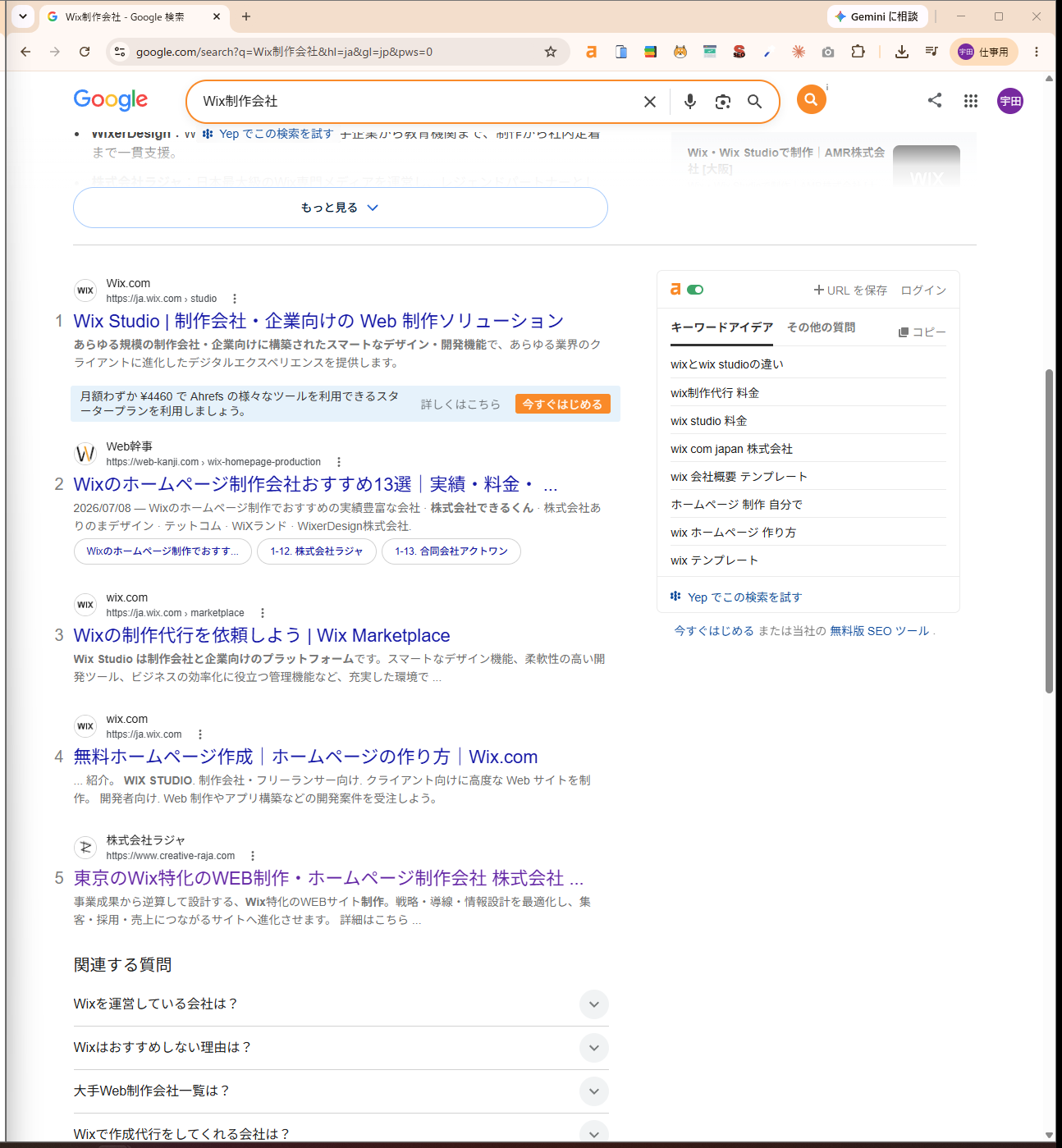Screen dimensions: 1062x1148
Task: Open the purple Google account avatar
Action: (x=1010, y=101)
